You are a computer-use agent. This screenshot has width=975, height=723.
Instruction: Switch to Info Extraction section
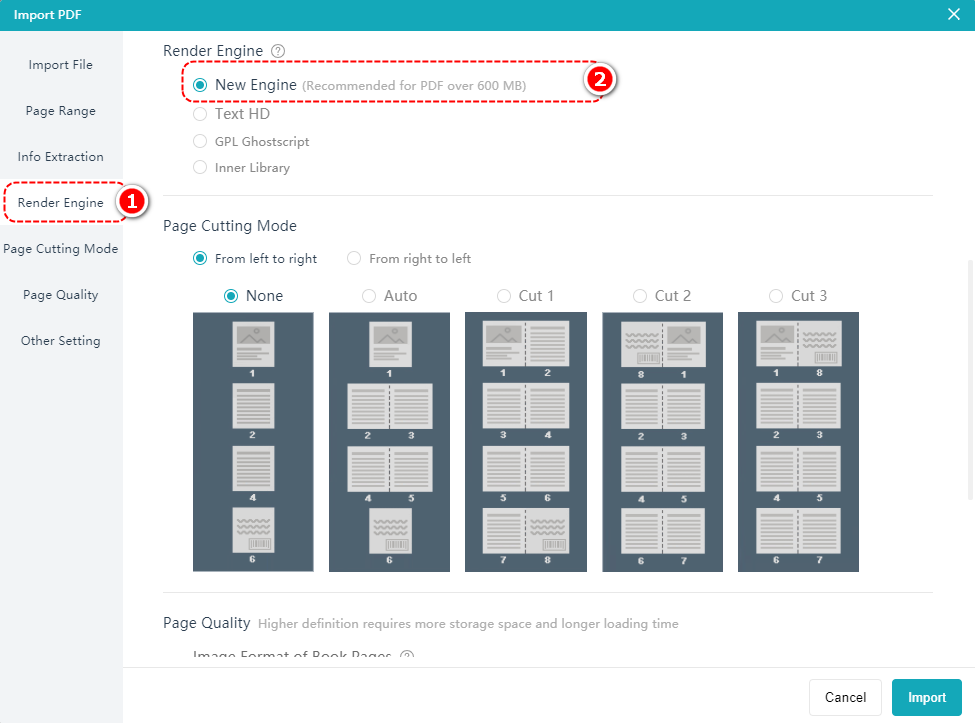point(60,157)
